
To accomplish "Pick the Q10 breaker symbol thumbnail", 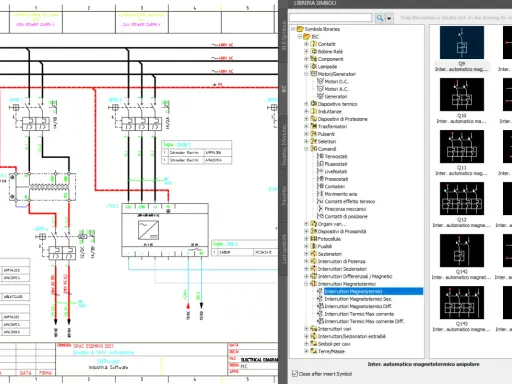I will point(462,95).
